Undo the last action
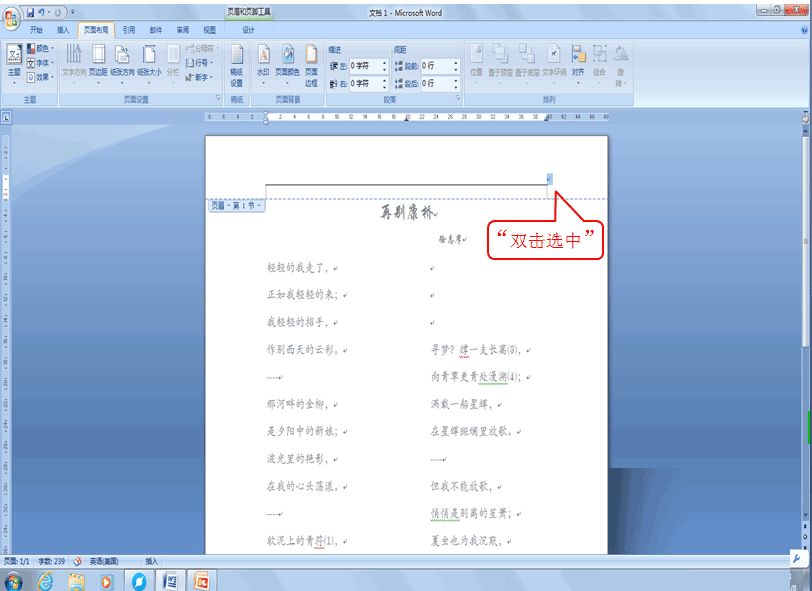 coord(41,12)
